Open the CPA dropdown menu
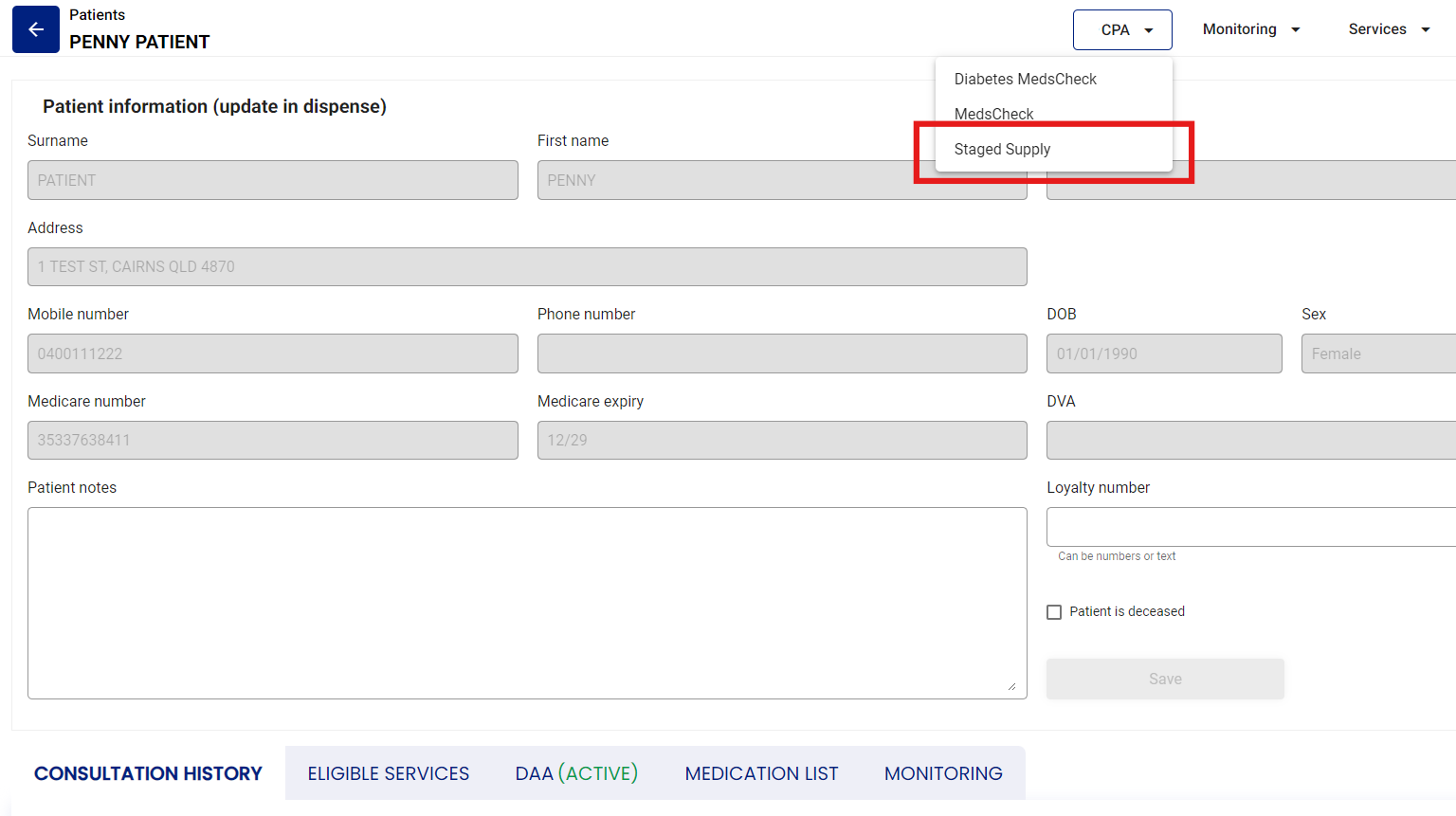Image resolution: width=1456 pixels, height=816 pixels. point(1122,29)
